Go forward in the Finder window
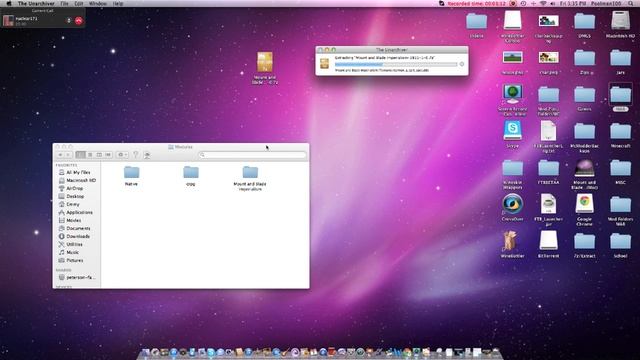This screenshot has height=360, width=640. click(69, 155)
